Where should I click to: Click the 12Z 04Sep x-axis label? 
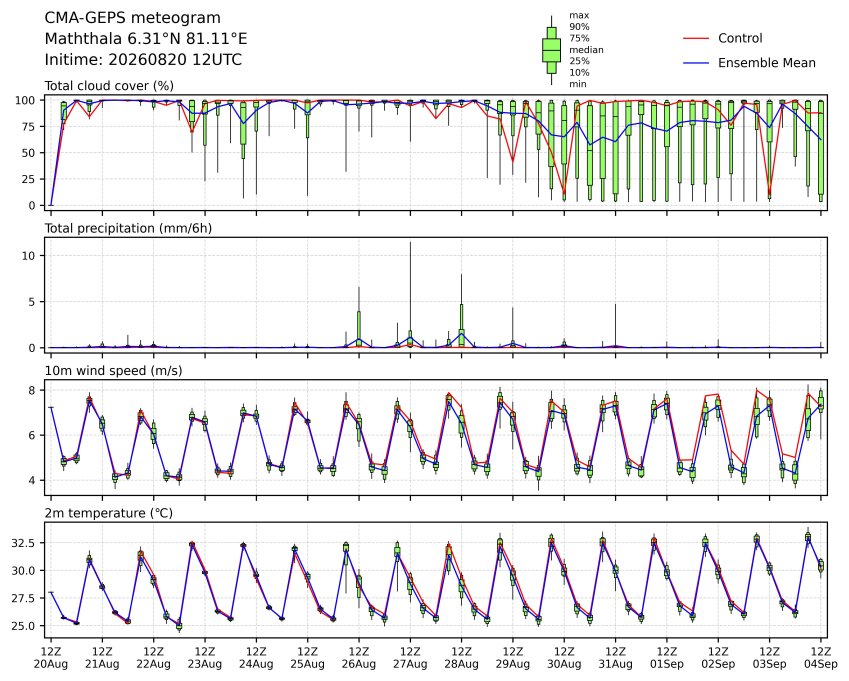coord(821,658)
